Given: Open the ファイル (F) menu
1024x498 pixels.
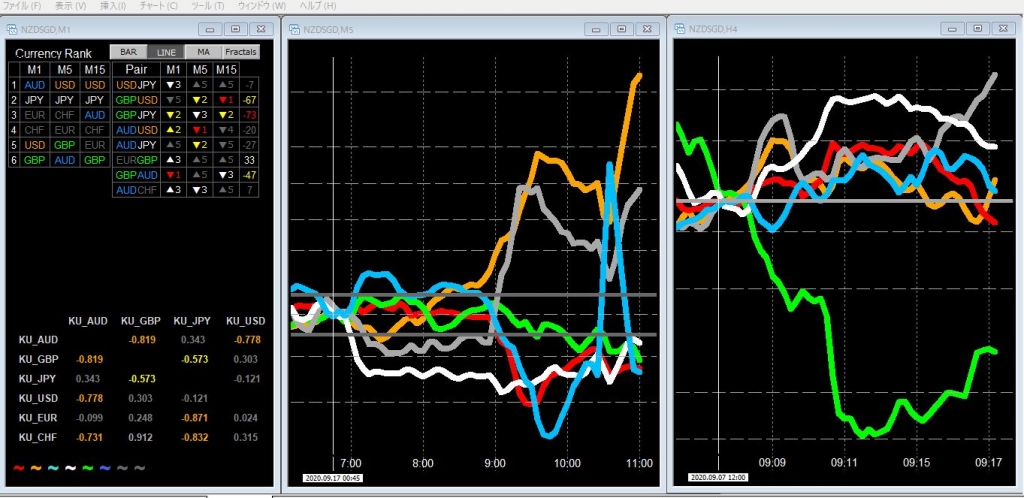Looking at the screenshot, I should pyautogui.click(x=23, y=6).
